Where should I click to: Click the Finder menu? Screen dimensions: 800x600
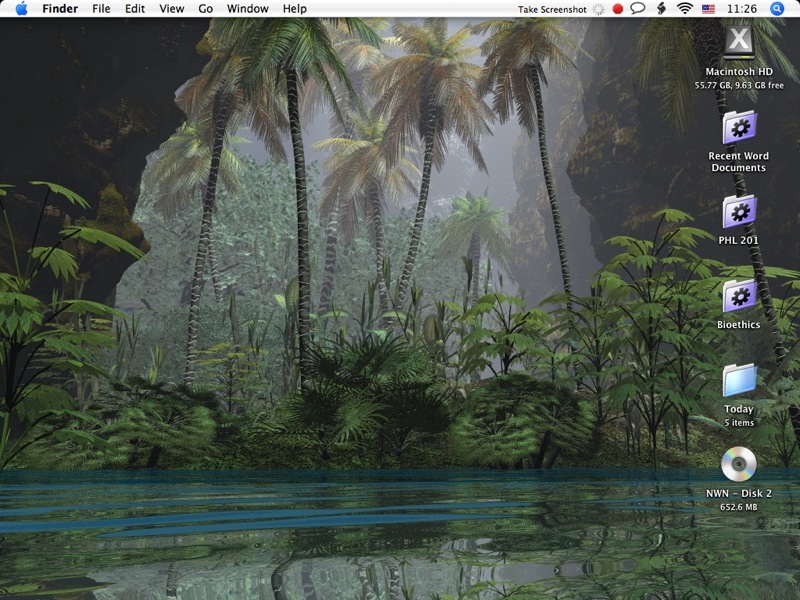pyautogui.click(x=60, y=9)
